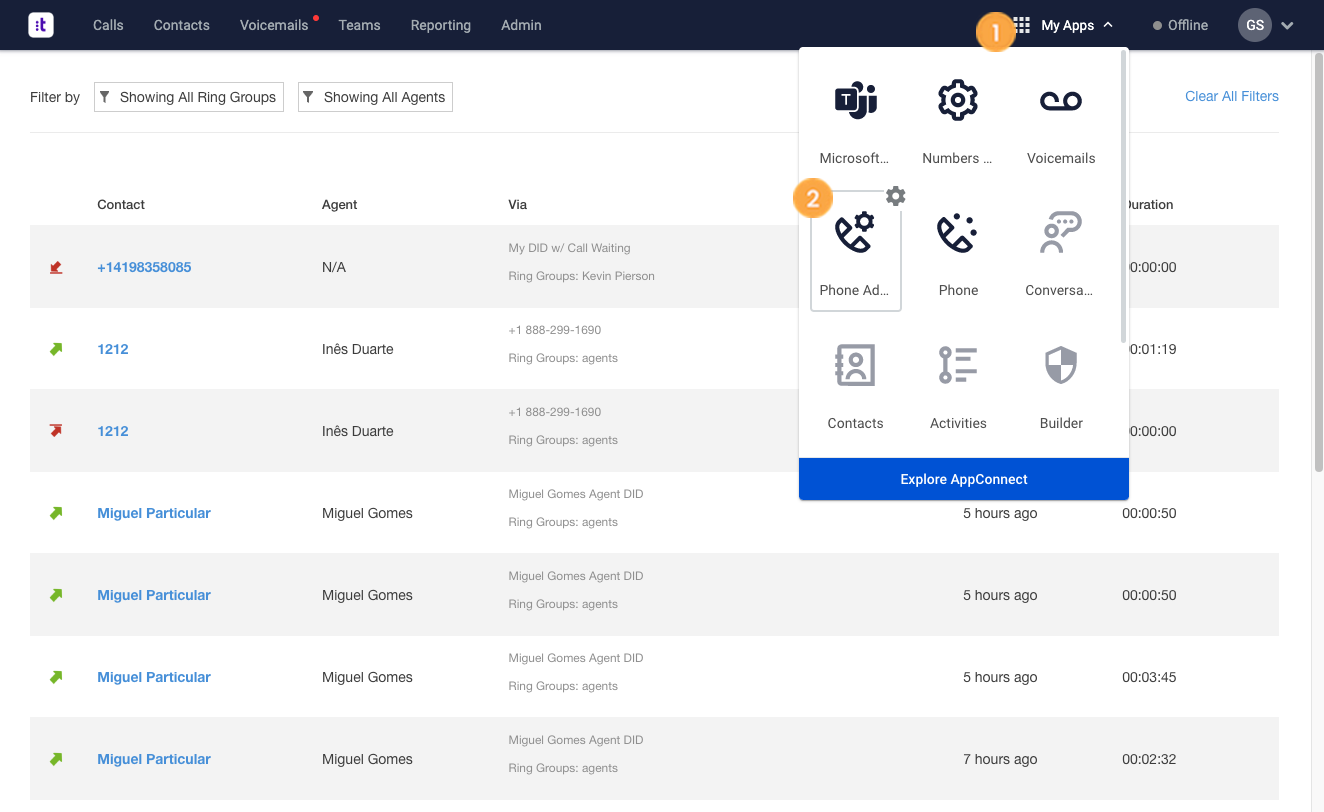The height and width of the screenshot is (812, 1324).
Task: Click the Agent column header
Action: (x=340, y=204)
